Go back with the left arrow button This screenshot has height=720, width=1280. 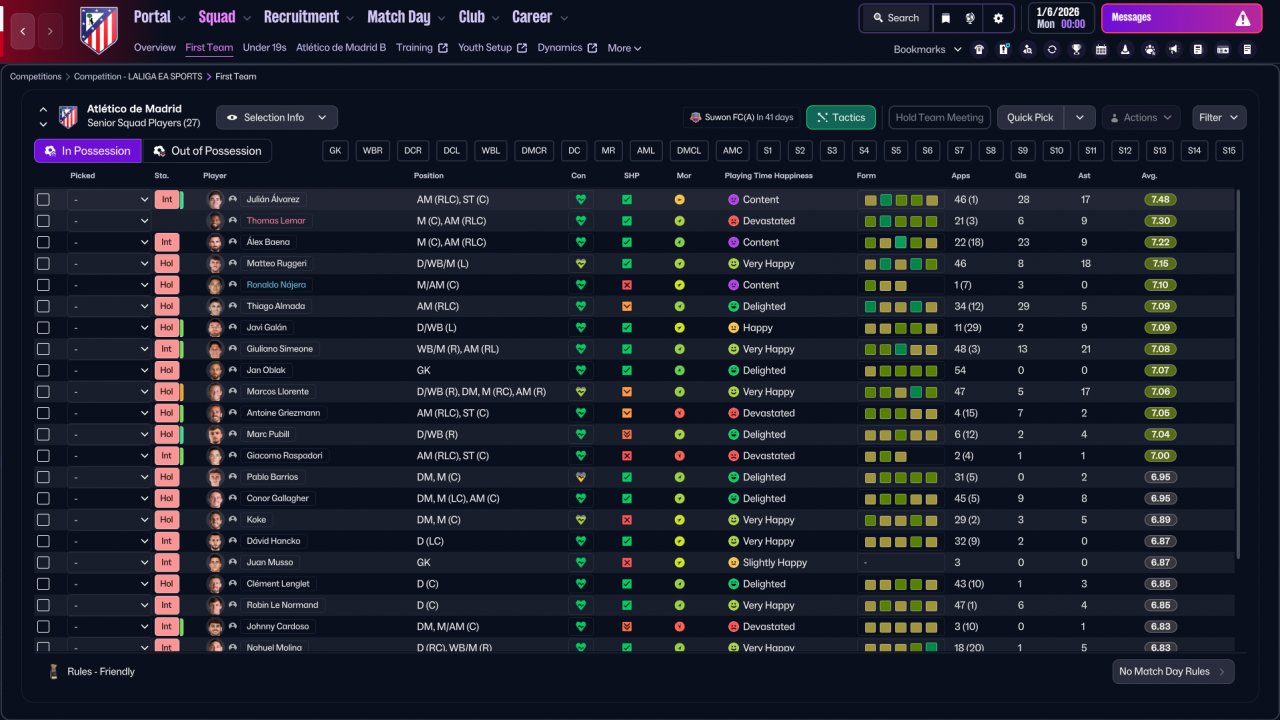23,31
